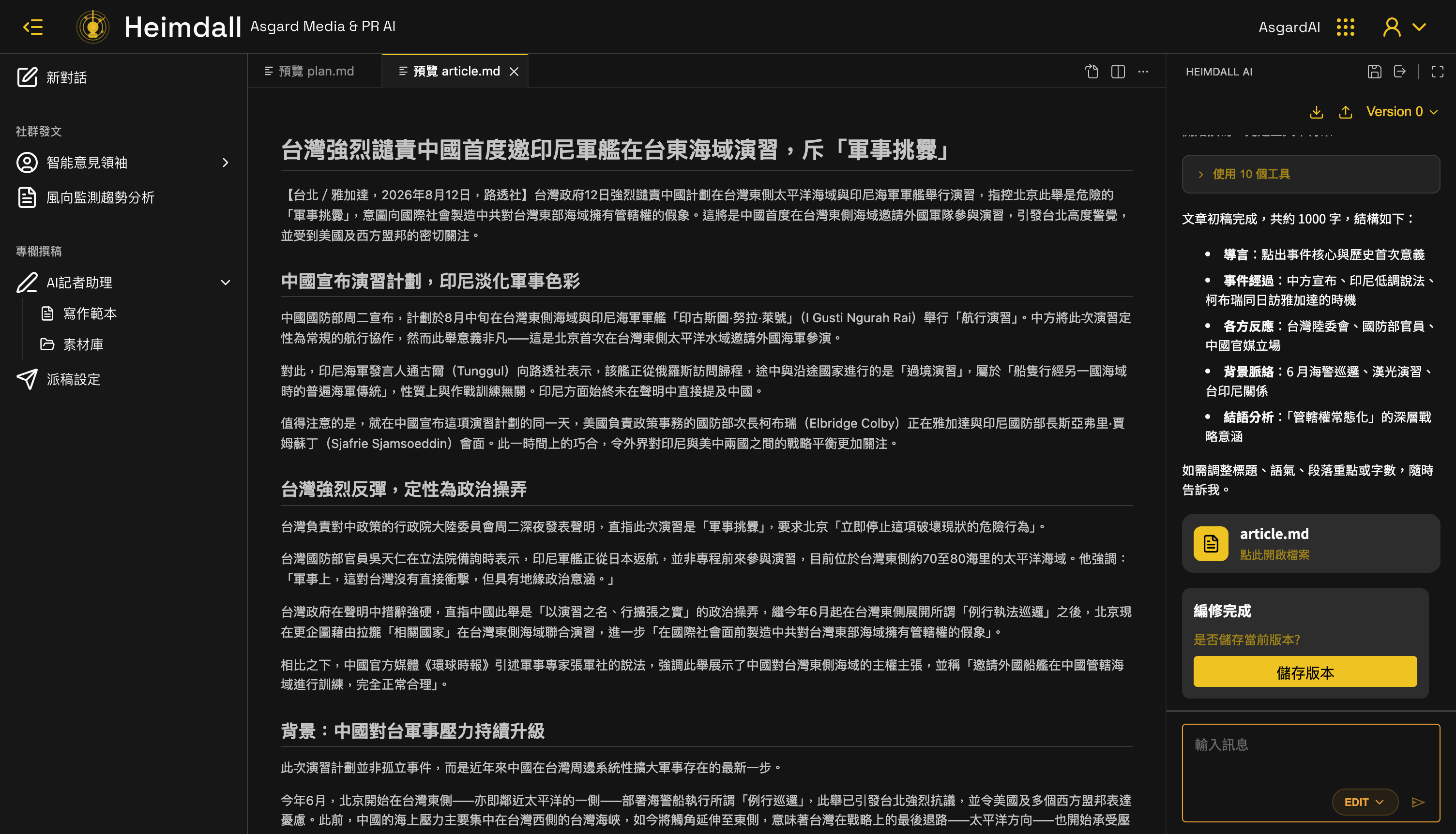Open the Version 0 dropdown
Viewport: 1456px width, 834px height.
1402,112
